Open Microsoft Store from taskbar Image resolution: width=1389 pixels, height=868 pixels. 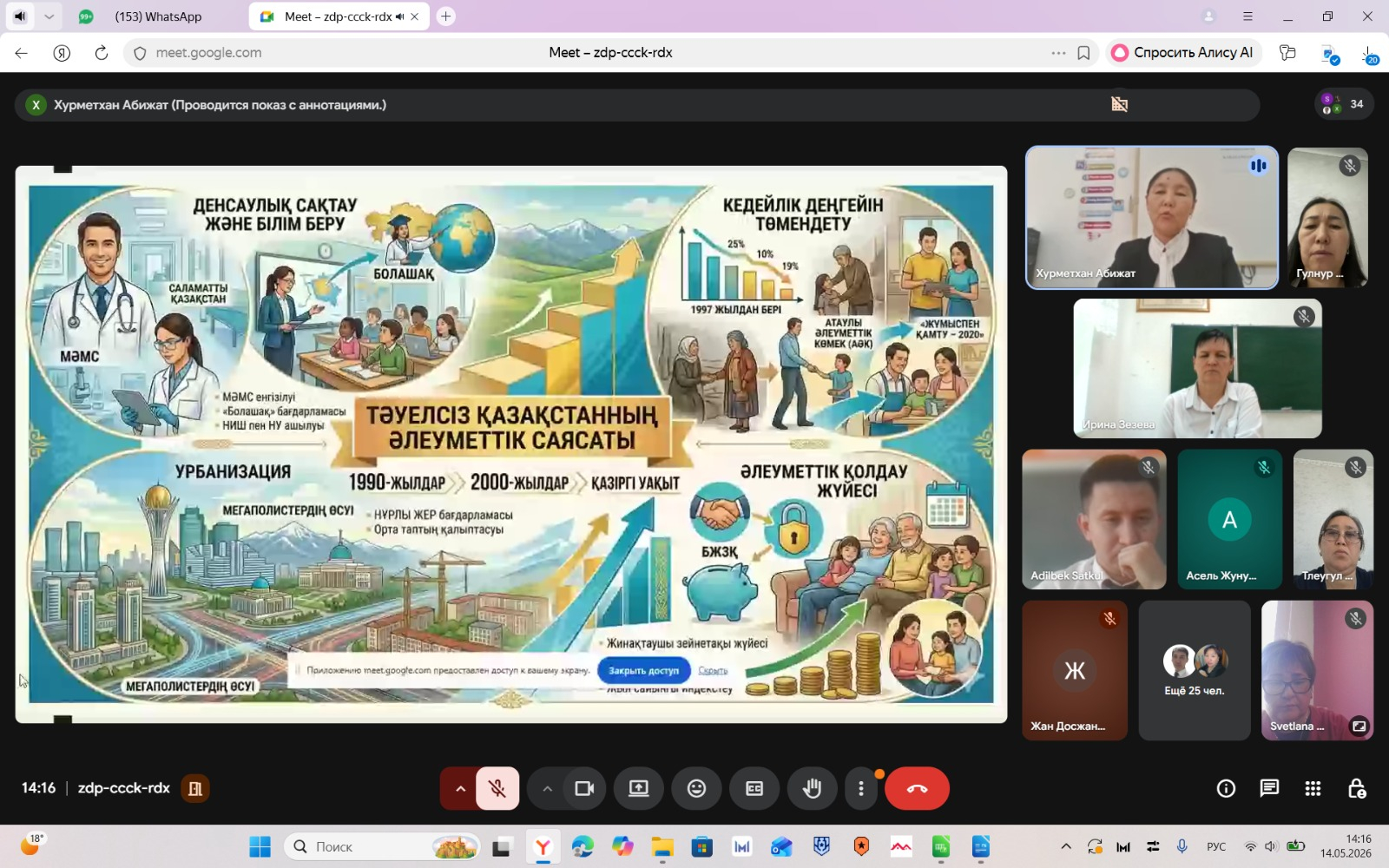click(x=702, y=846)
